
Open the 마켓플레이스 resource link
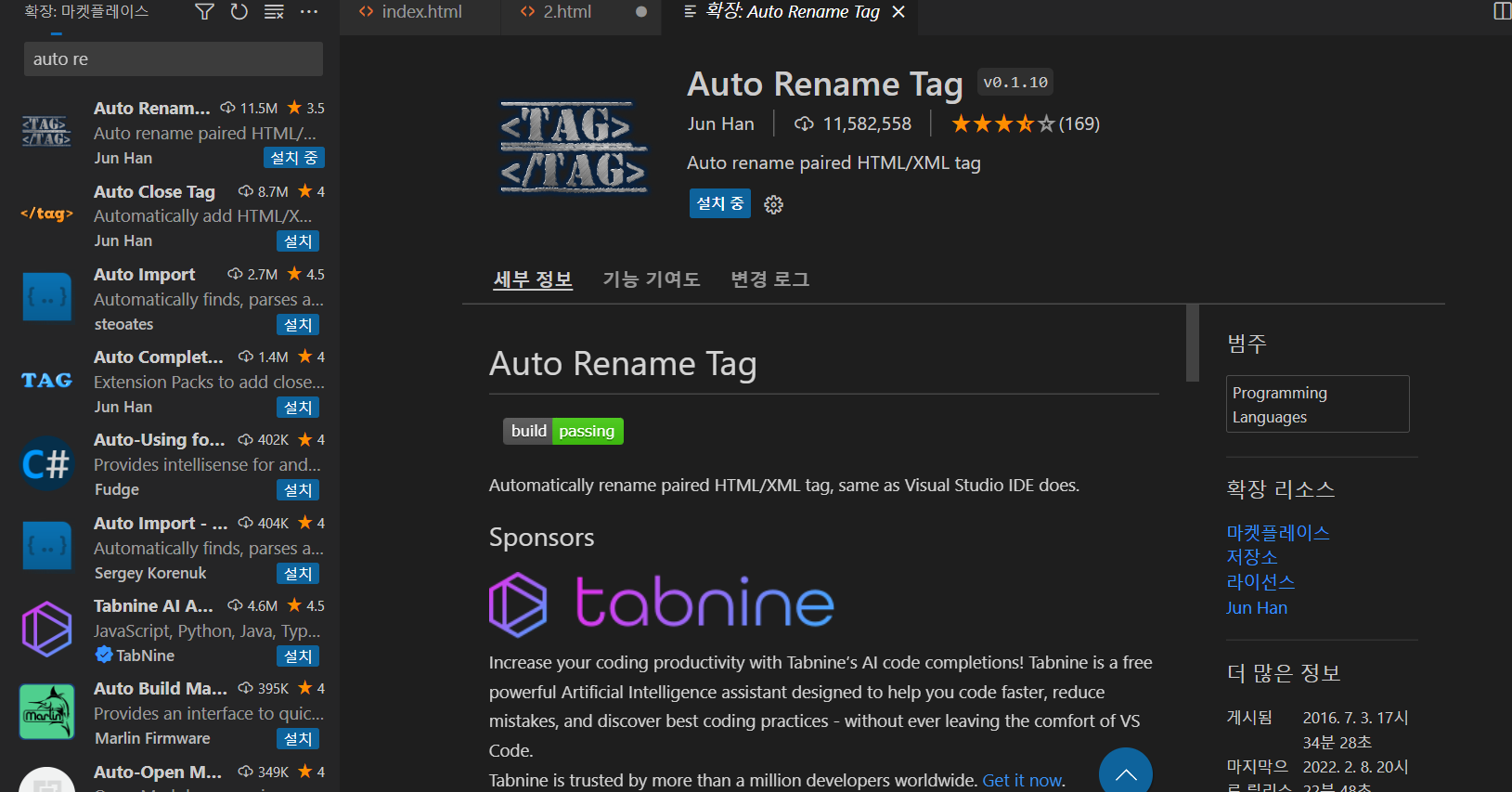[1278, 533]
